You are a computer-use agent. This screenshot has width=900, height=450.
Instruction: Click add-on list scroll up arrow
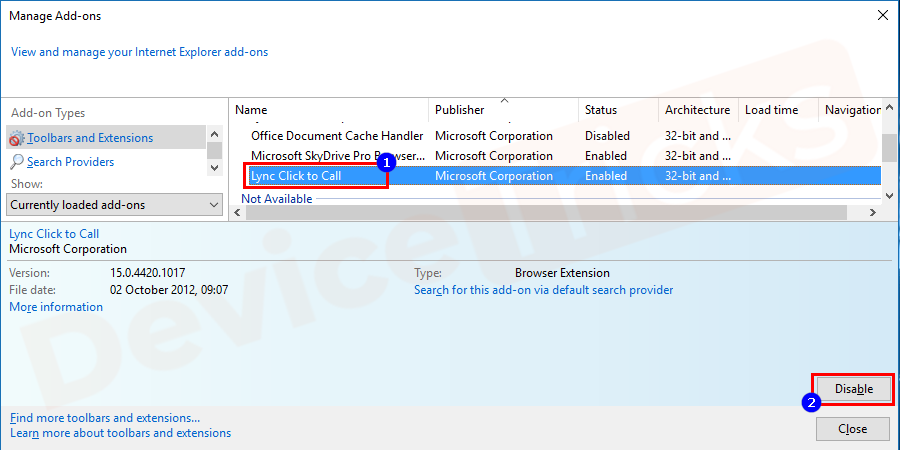pos(889,107)
